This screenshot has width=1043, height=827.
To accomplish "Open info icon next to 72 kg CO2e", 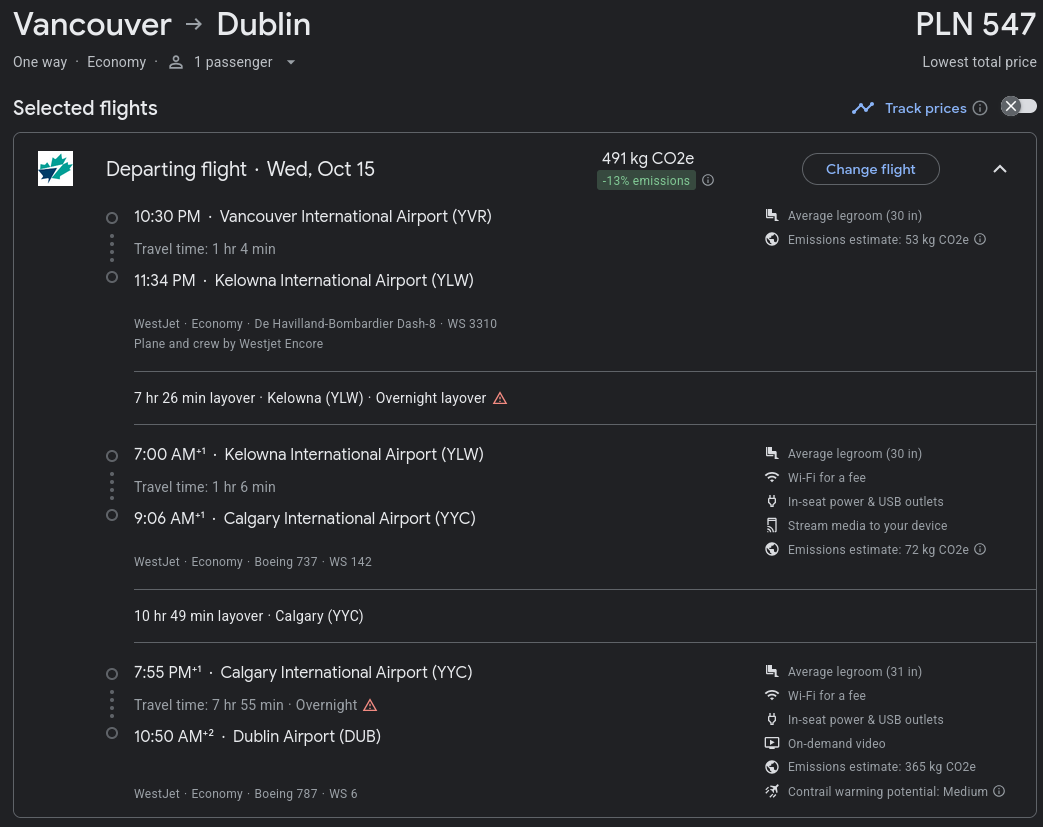I will click(x=980, y=549).
